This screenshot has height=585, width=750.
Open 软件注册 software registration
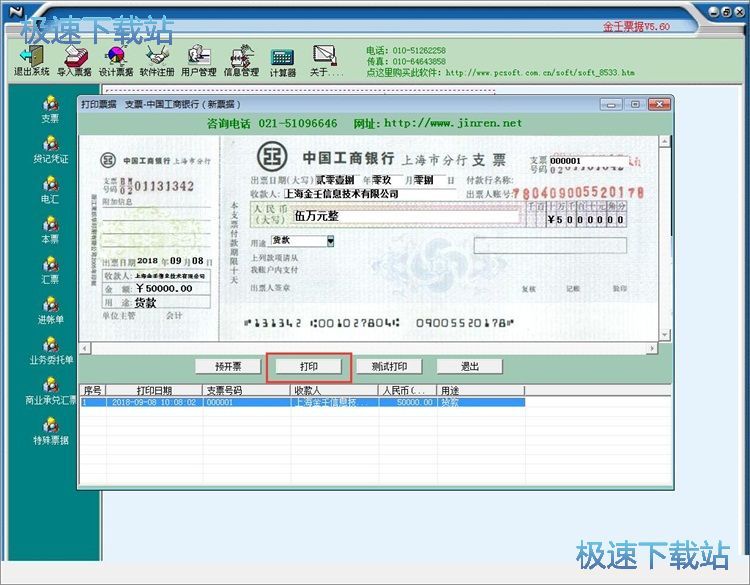[x=157, y=61]
